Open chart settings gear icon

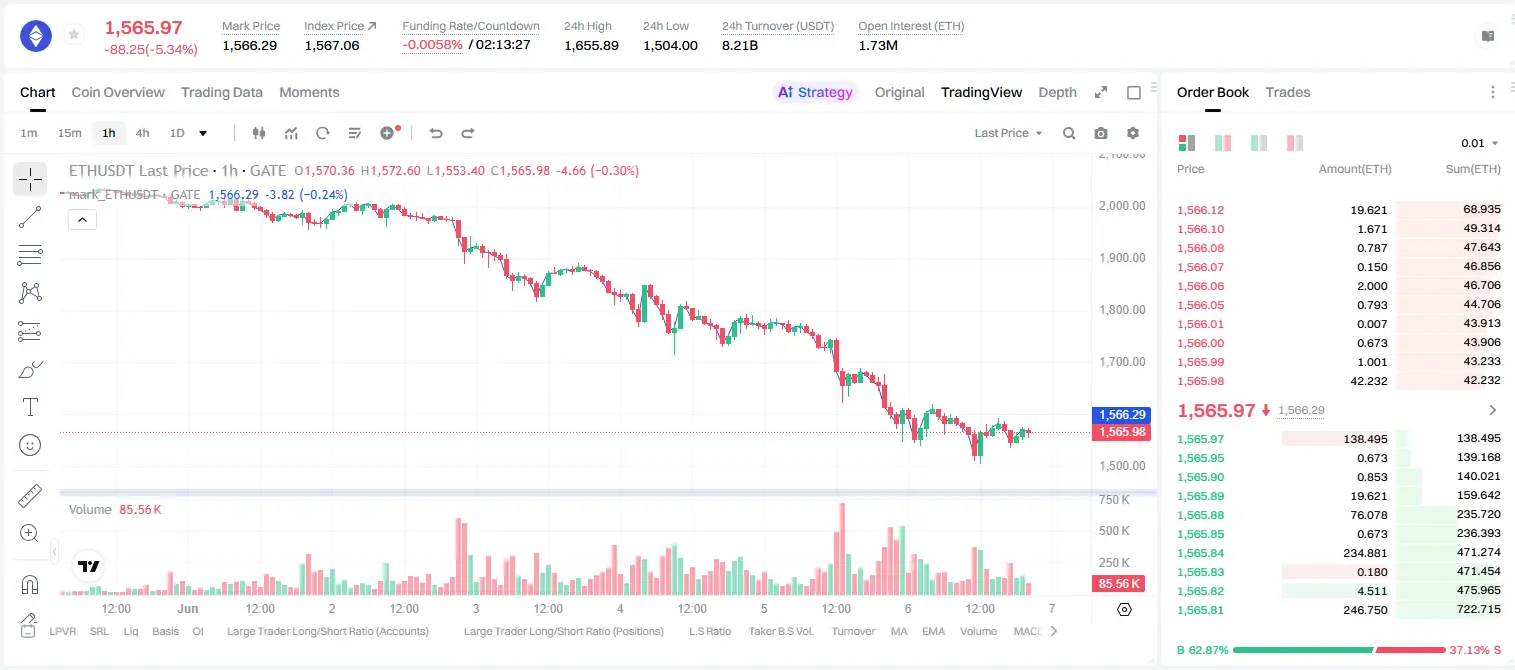click(x=1133, y=133)
